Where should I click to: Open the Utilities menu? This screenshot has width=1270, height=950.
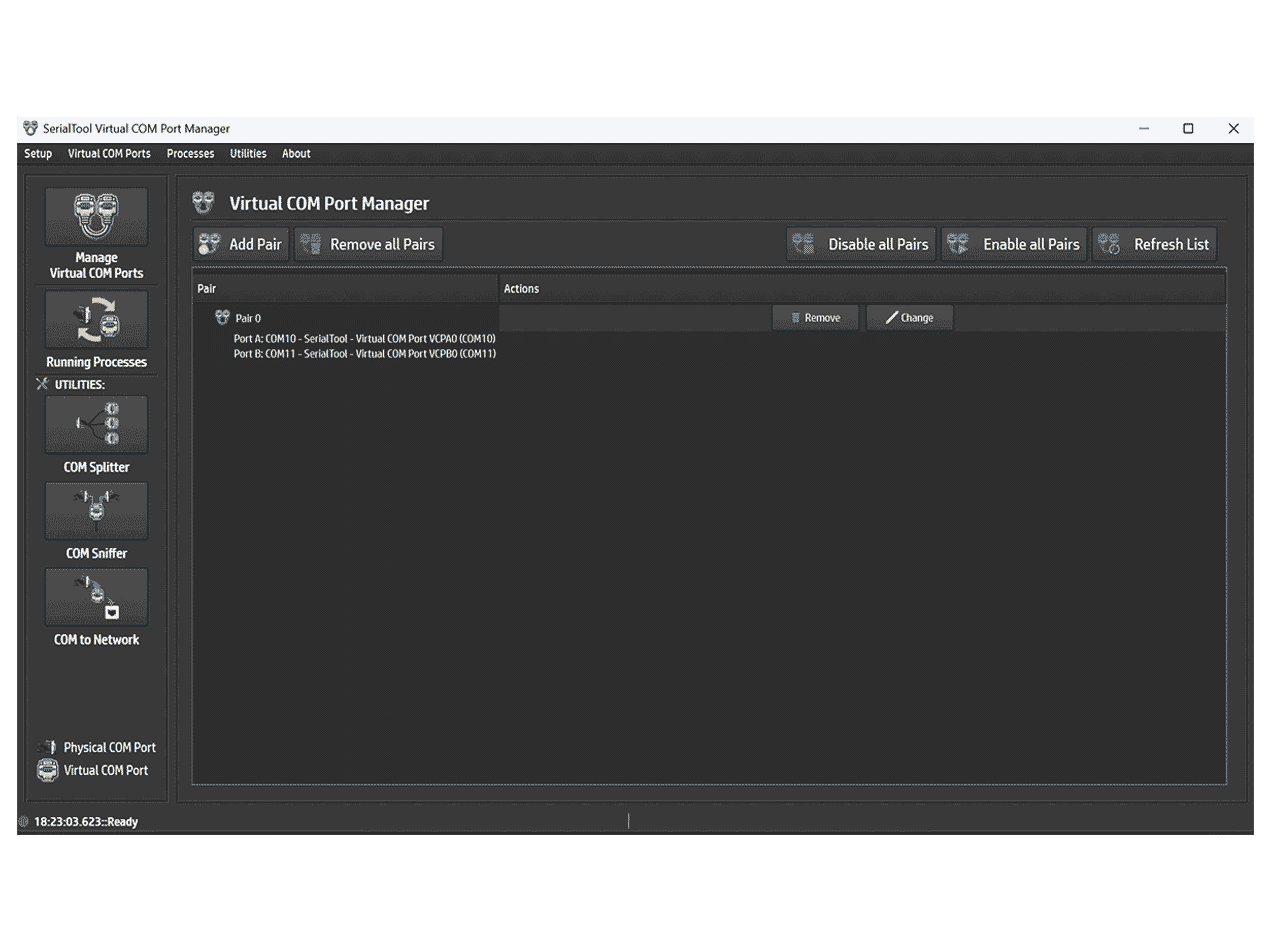pos(248,154)
